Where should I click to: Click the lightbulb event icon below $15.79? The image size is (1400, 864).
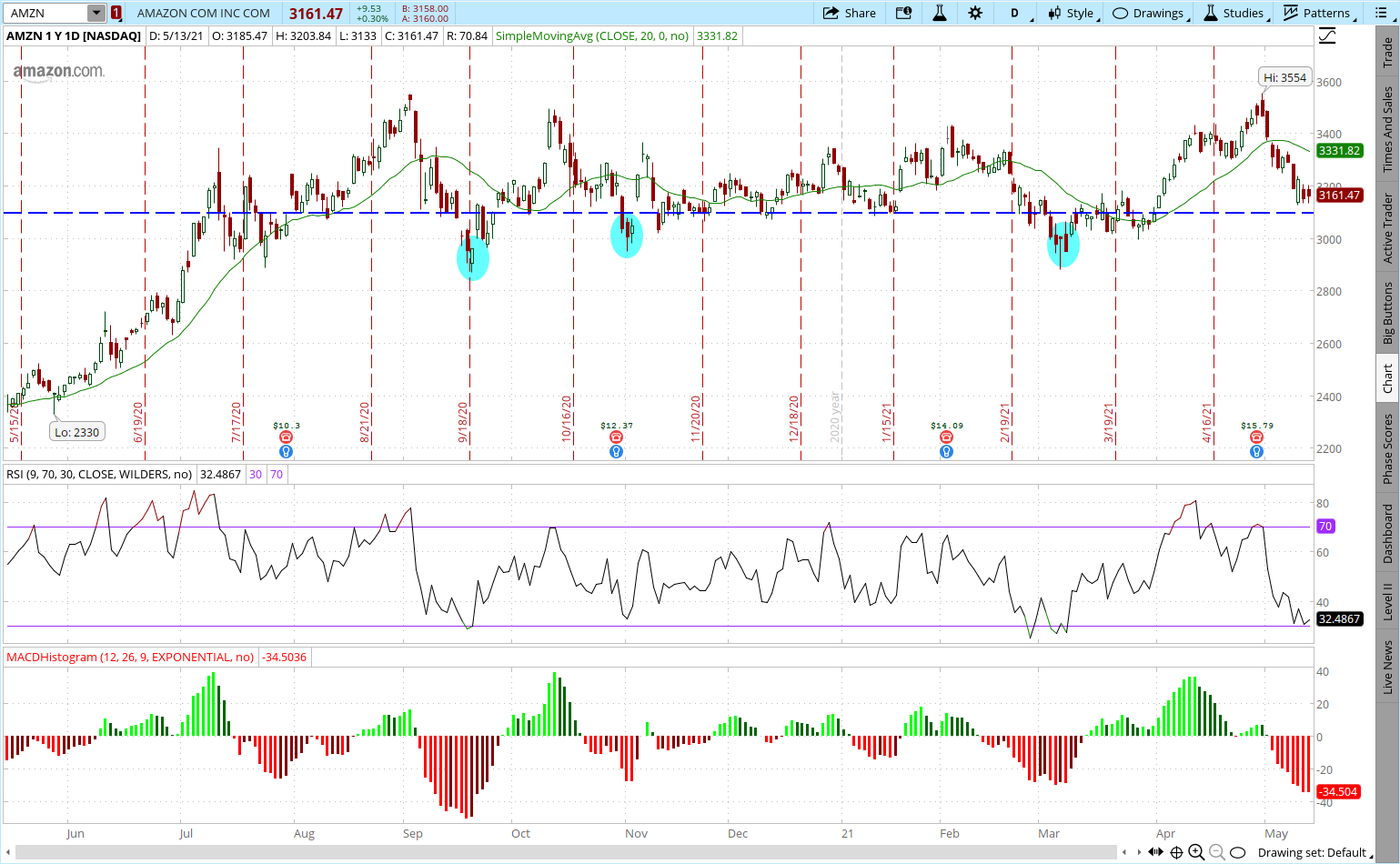tap(1256, 451)
